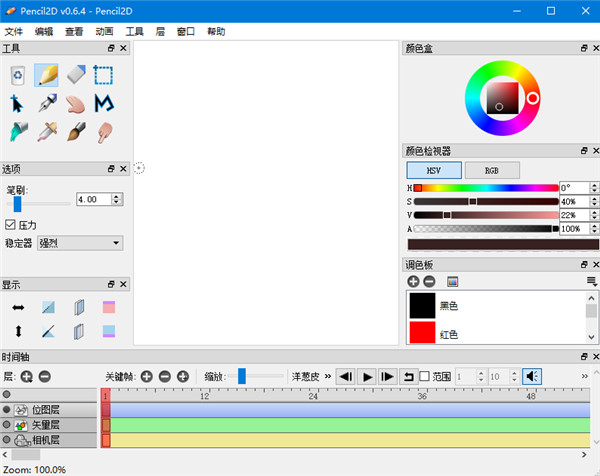This screenshot has height=476, width=600.
Task: Toggle visibility of 位图层 layer
Action: [6, 410]
